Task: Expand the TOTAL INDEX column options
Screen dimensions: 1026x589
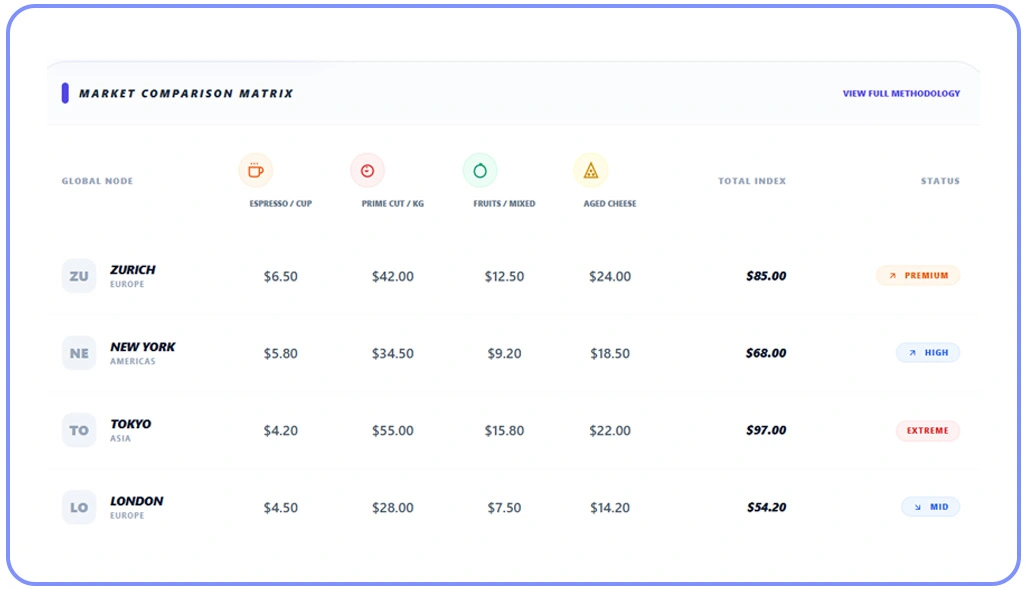Action: [751, 181]
